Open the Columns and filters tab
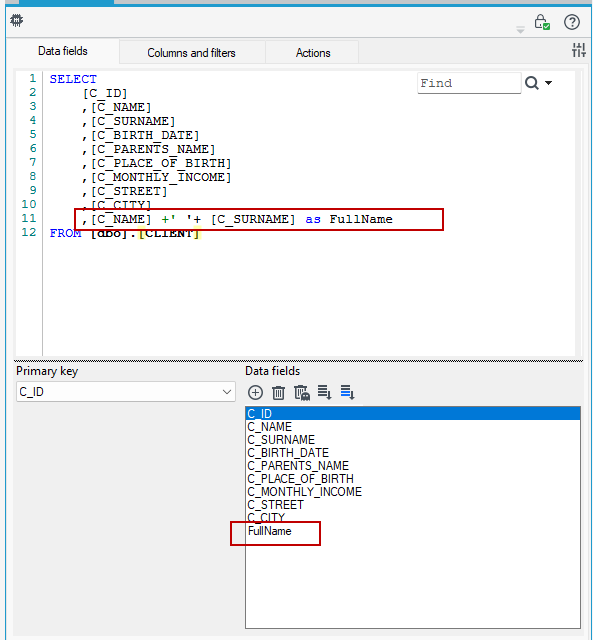 (191, 53)
